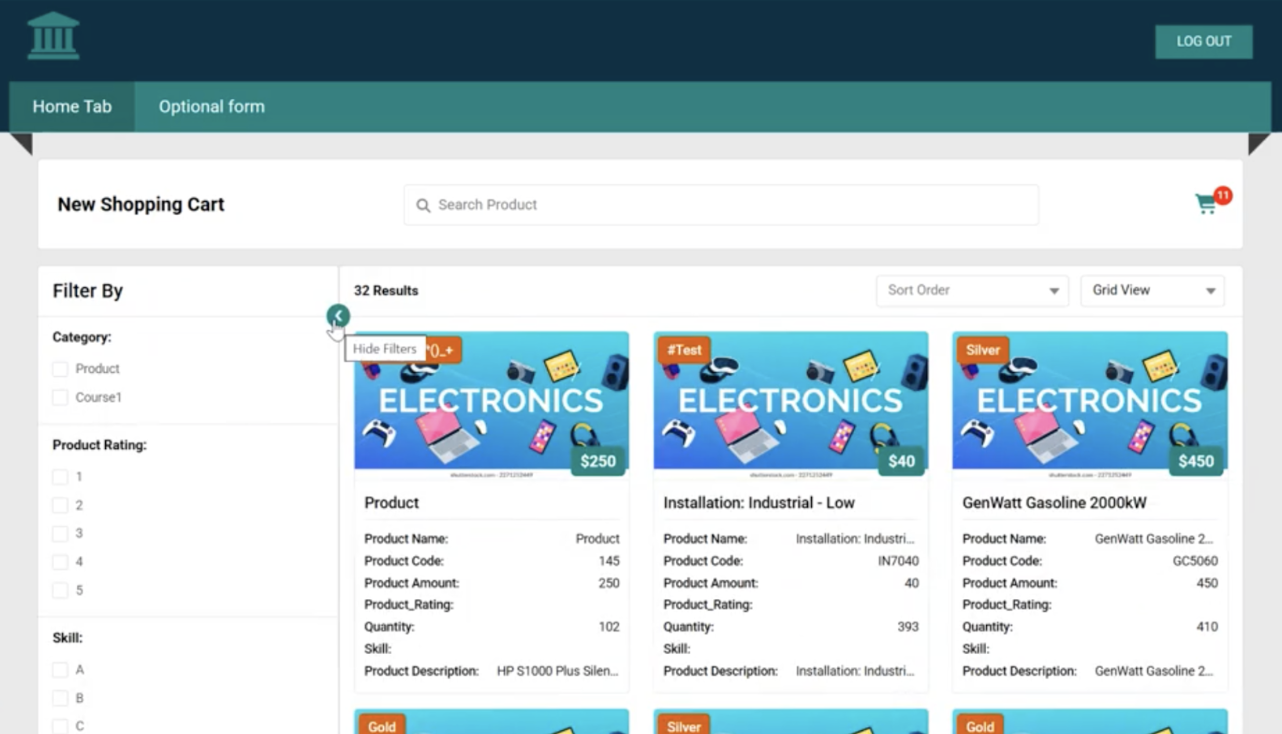Open the shopping cart icon
This screenshot has width=1282, height=734.
[x=1206, y=205]
